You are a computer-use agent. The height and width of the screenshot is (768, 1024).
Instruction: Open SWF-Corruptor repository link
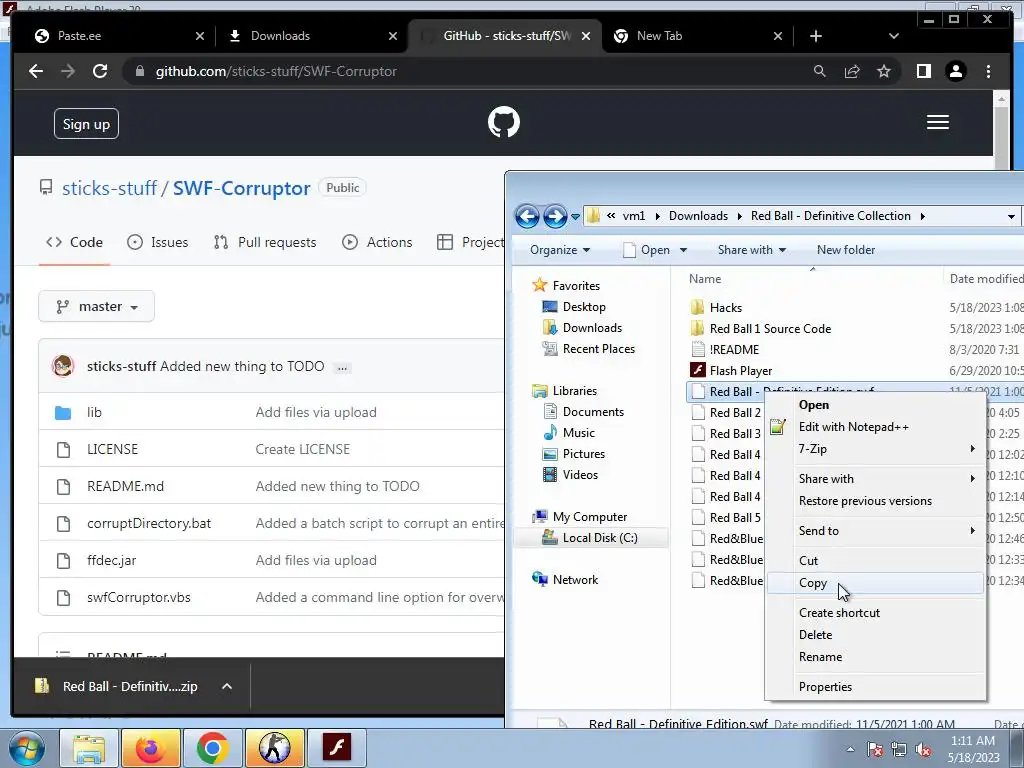pos(242,188)
